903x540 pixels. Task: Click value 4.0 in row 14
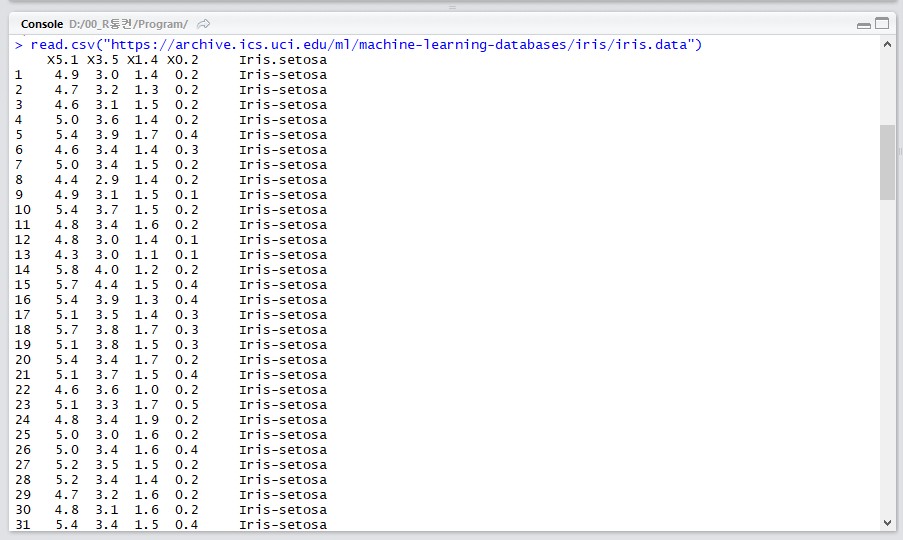click(107, 269)
